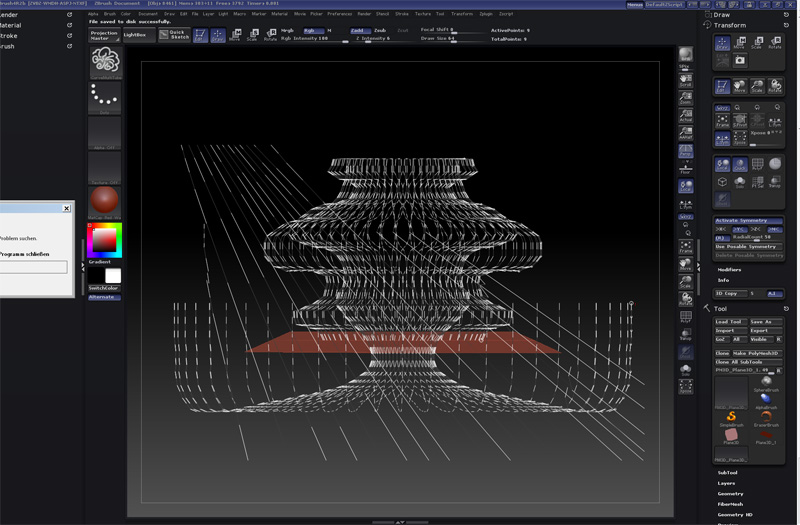Set canvas to Actual size
The image size is (800, 525).
point(685,116)
